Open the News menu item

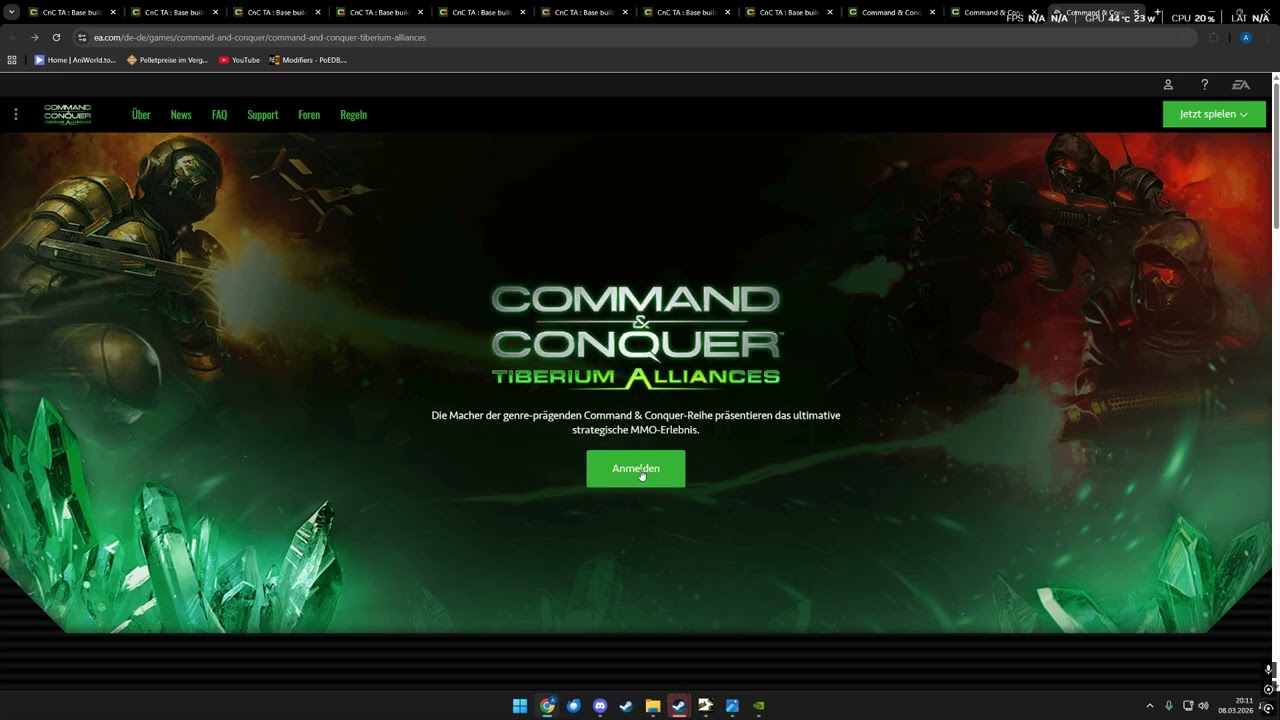(x=181, y=114)
